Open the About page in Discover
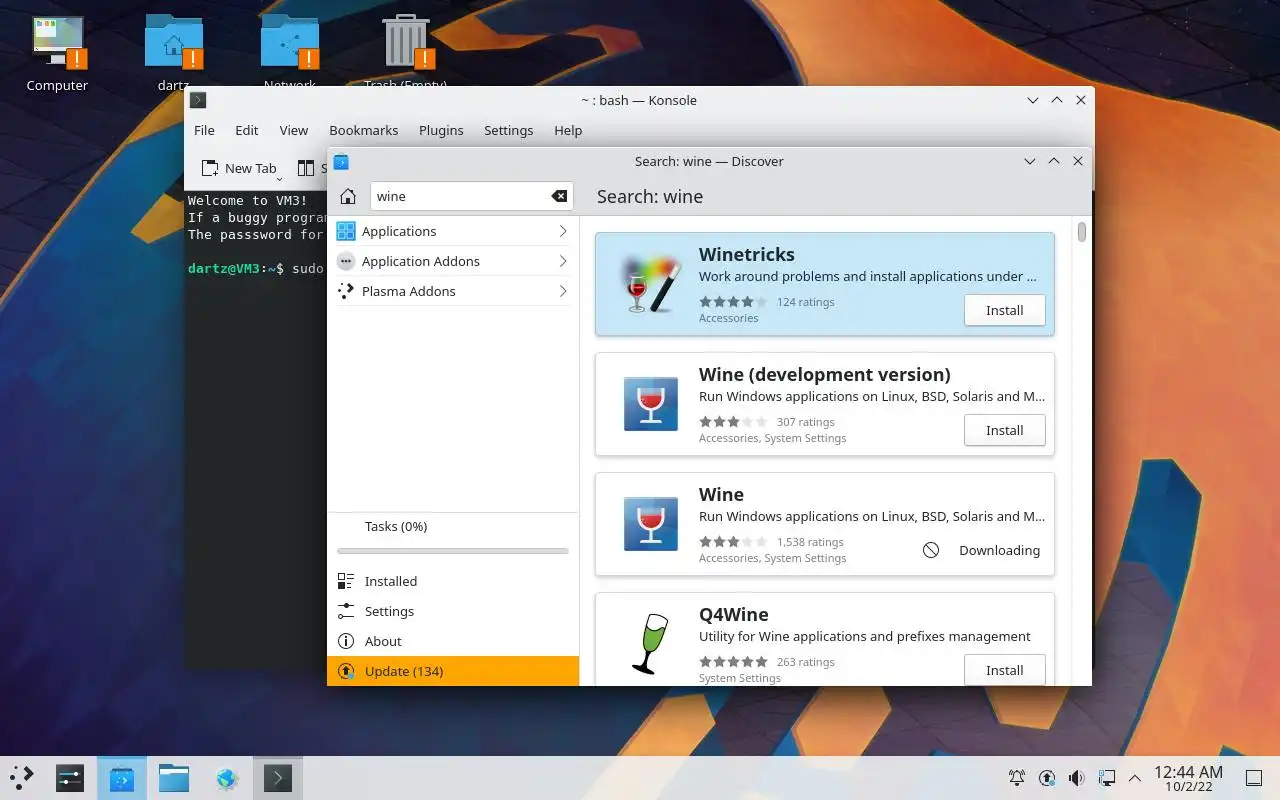Viewport: 1280px width, 800px height. point(452,641)
